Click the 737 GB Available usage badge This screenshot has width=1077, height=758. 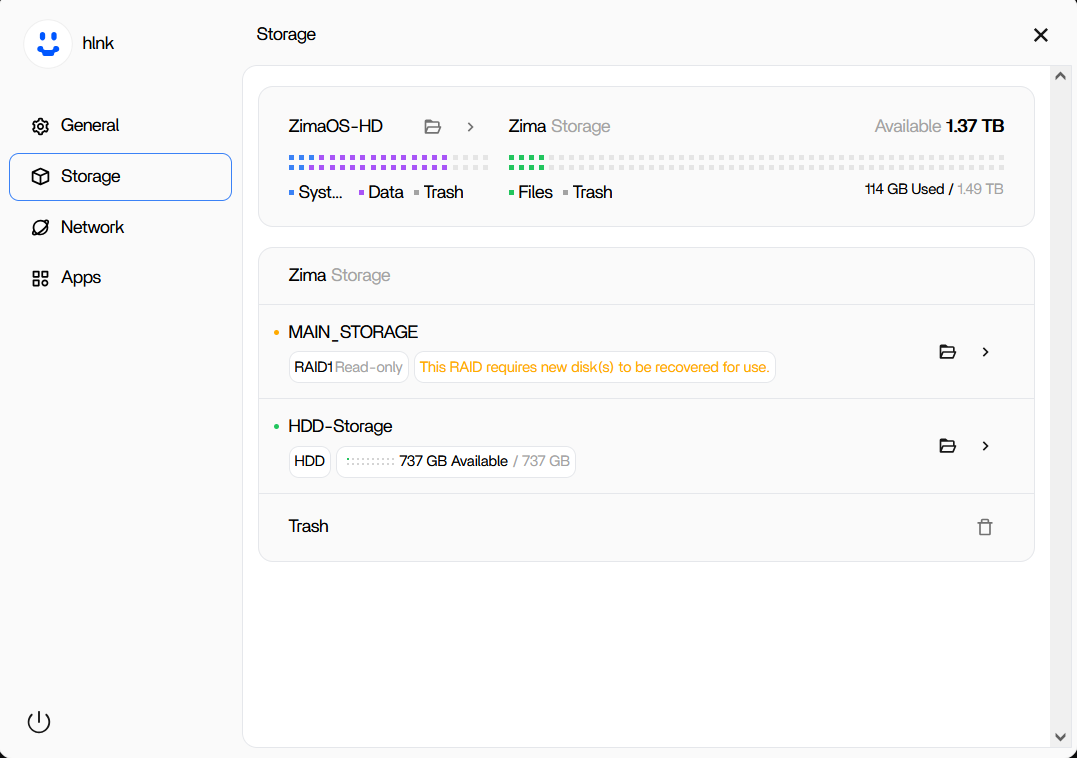[456, 461]
